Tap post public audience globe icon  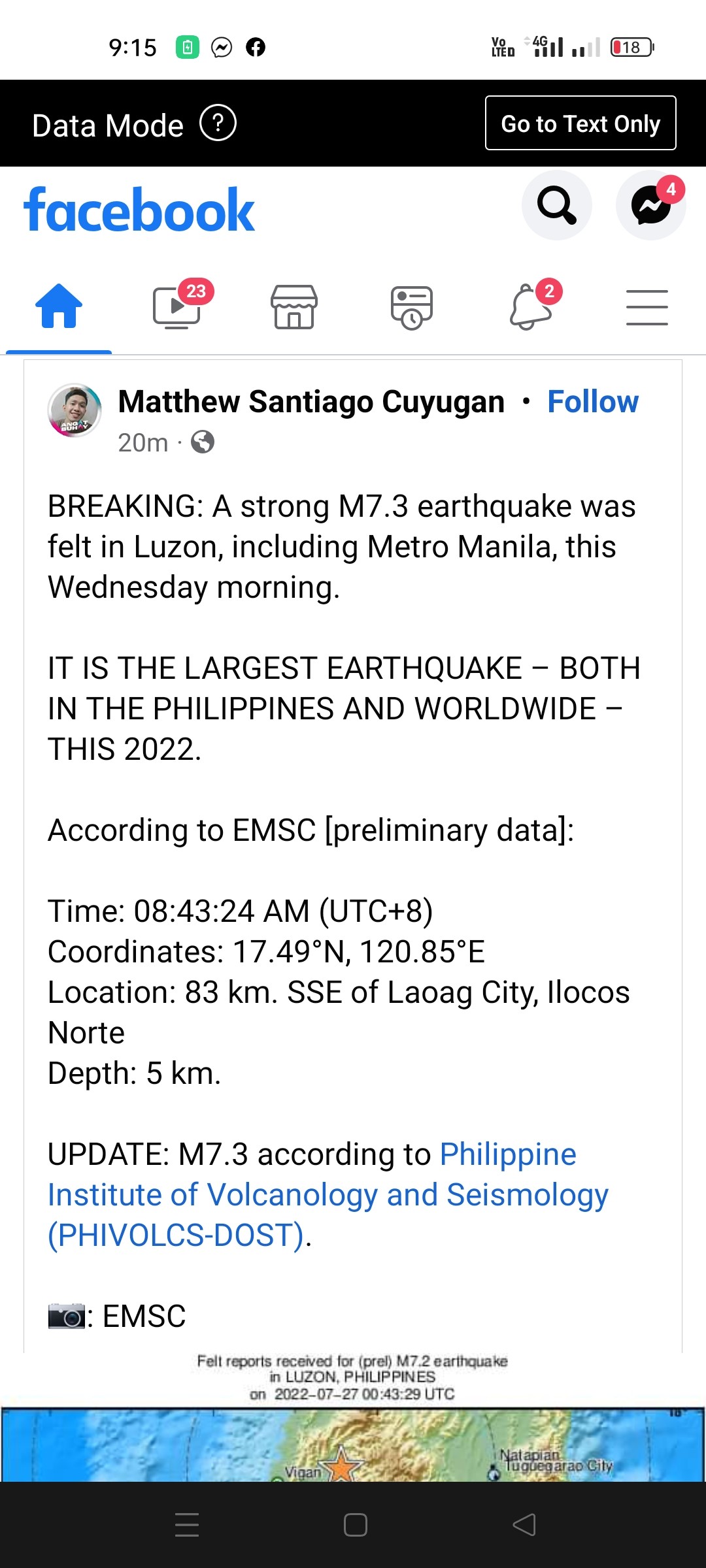pos(203,442)
